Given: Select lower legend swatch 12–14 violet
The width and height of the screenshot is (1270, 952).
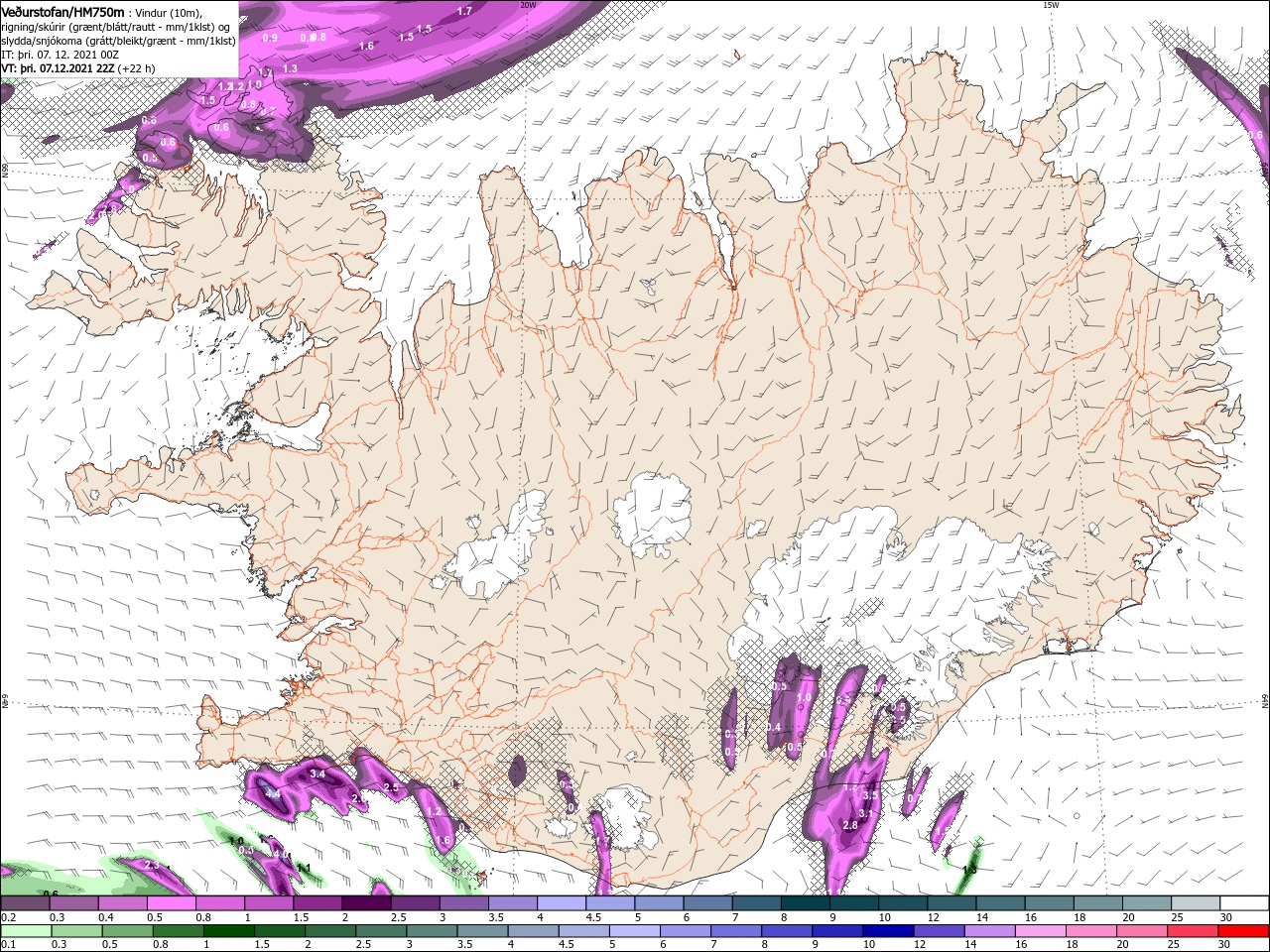Looking at the screenshot, I should (940, 931).
